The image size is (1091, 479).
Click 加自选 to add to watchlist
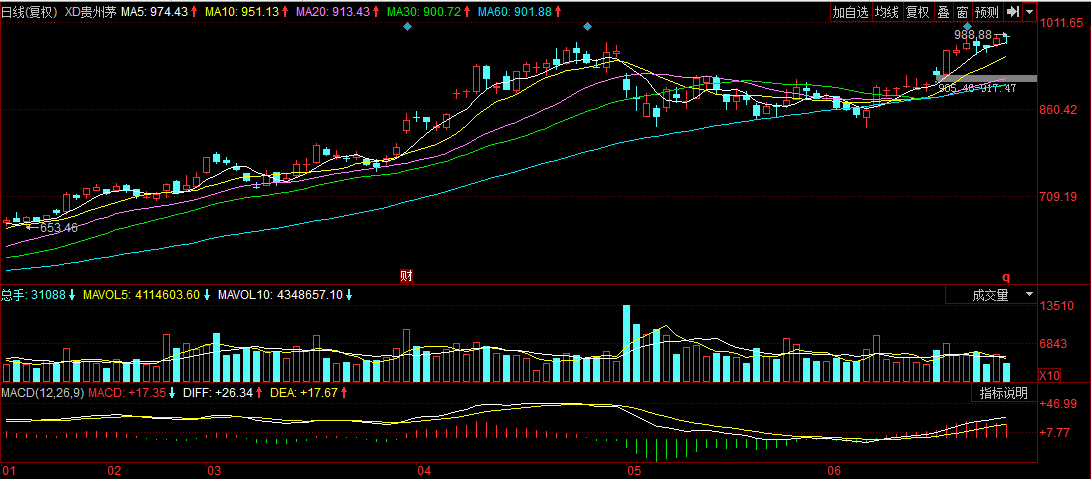[851, 12]
